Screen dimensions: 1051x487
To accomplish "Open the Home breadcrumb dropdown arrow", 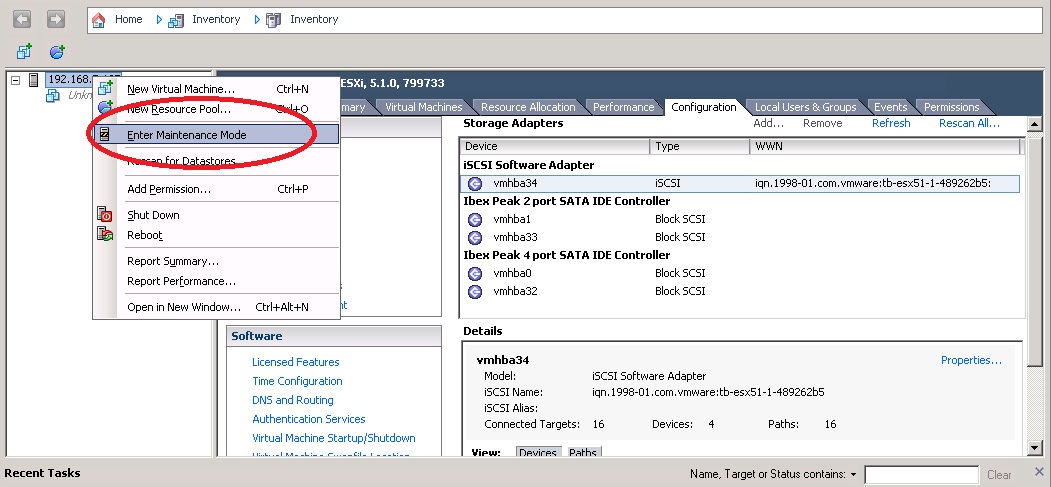I will click(159, 19).
